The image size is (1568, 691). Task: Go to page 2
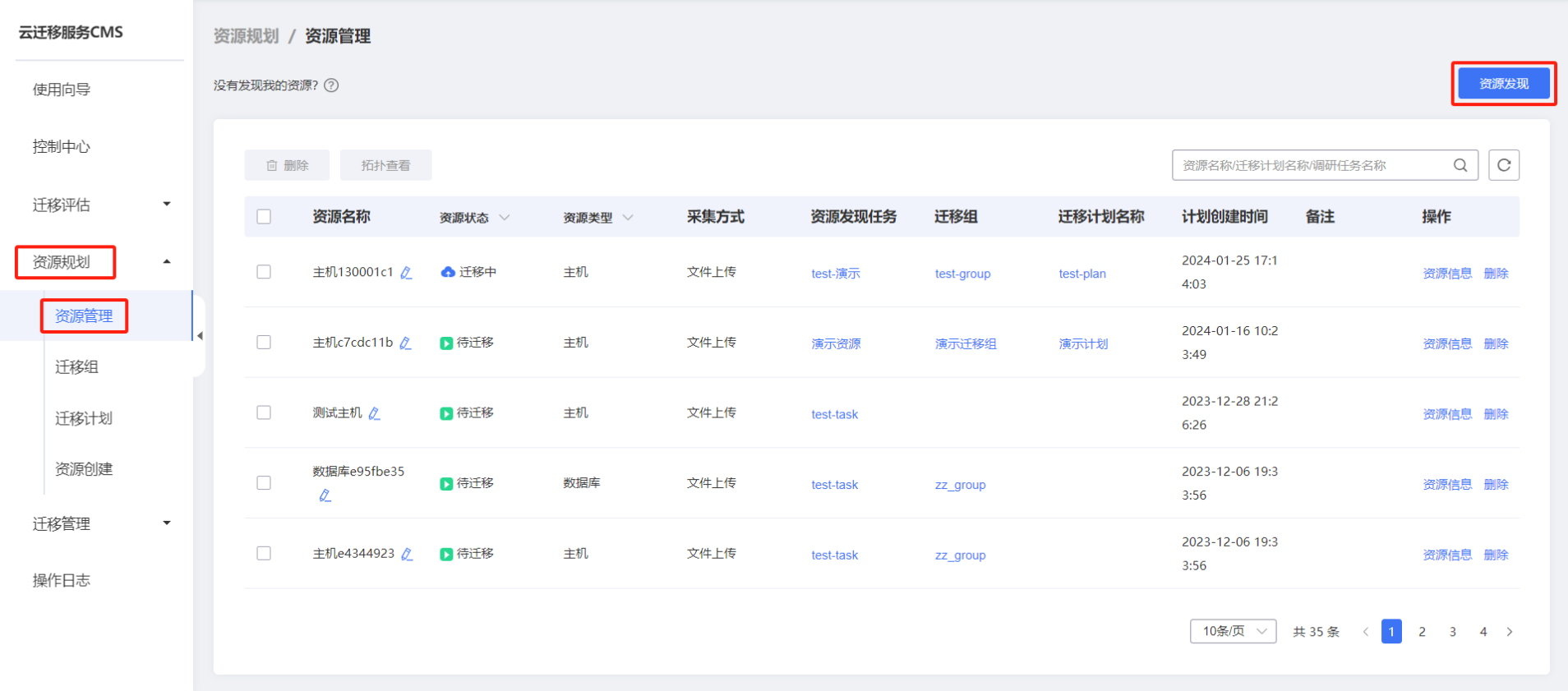point(1422,632)
